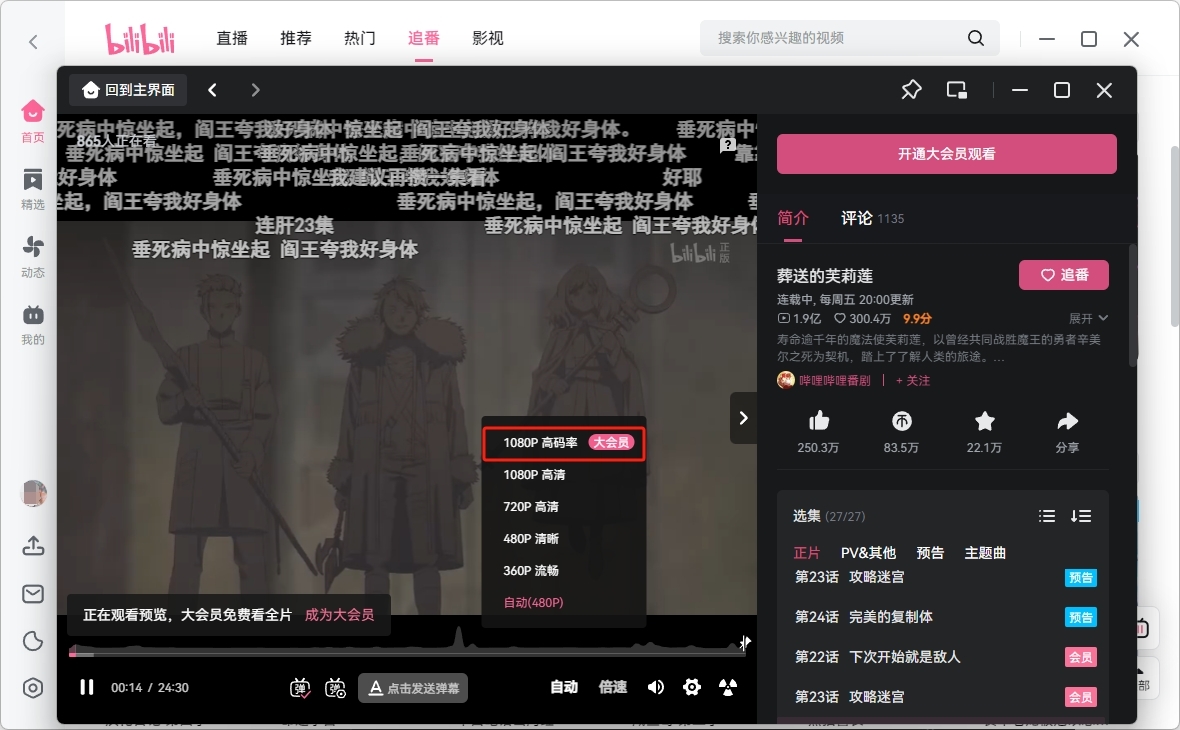
Task: Open the messages envelope icon
Action: pos(33,594)
